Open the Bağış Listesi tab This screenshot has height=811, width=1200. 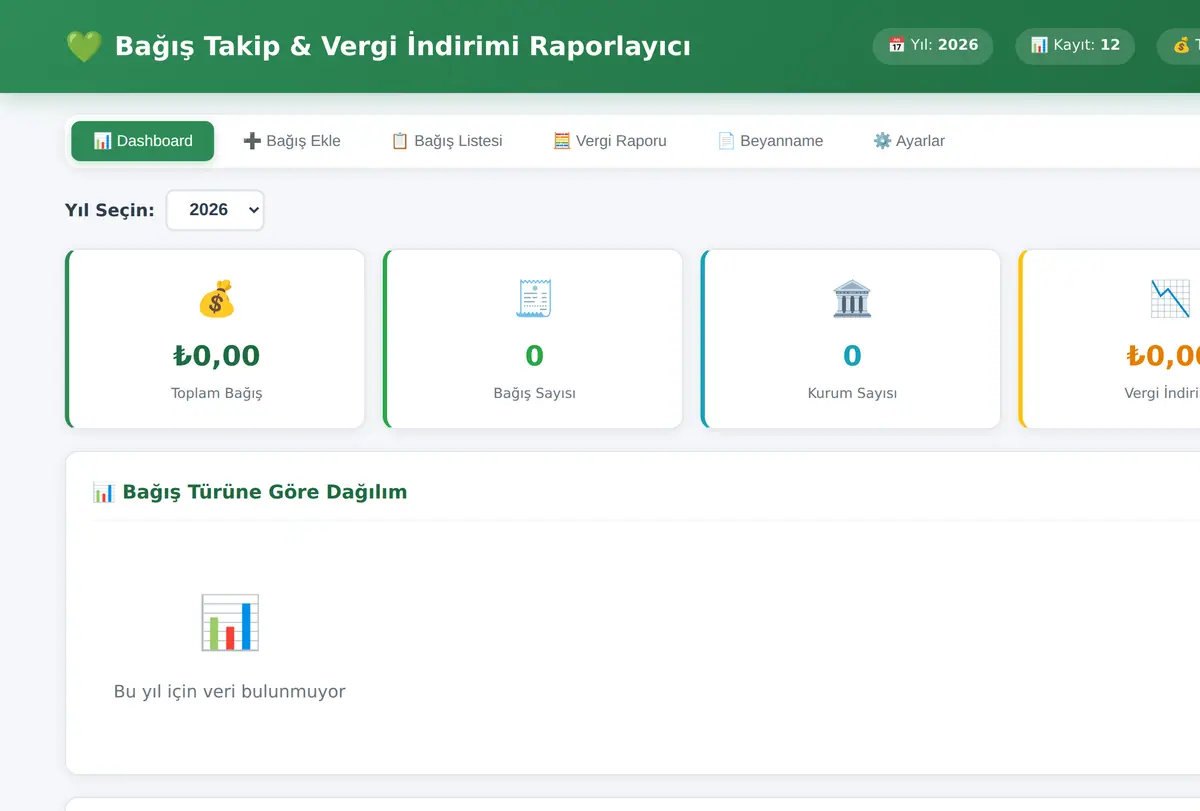447,141
